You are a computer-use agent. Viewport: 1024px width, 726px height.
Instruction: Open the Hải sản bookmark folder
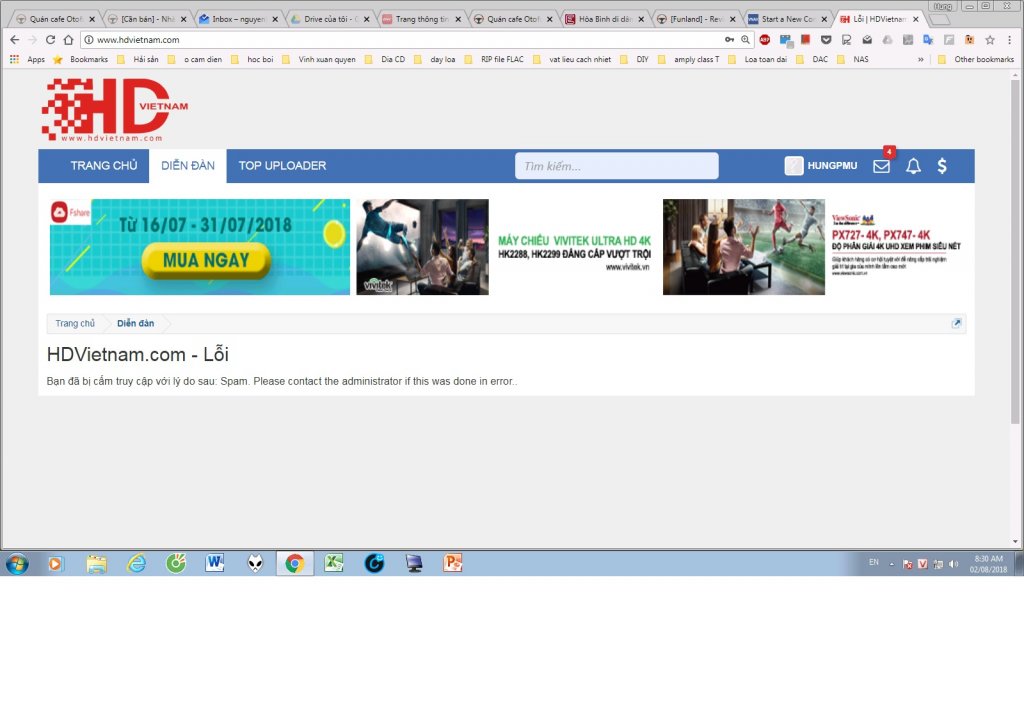(138, 59)
